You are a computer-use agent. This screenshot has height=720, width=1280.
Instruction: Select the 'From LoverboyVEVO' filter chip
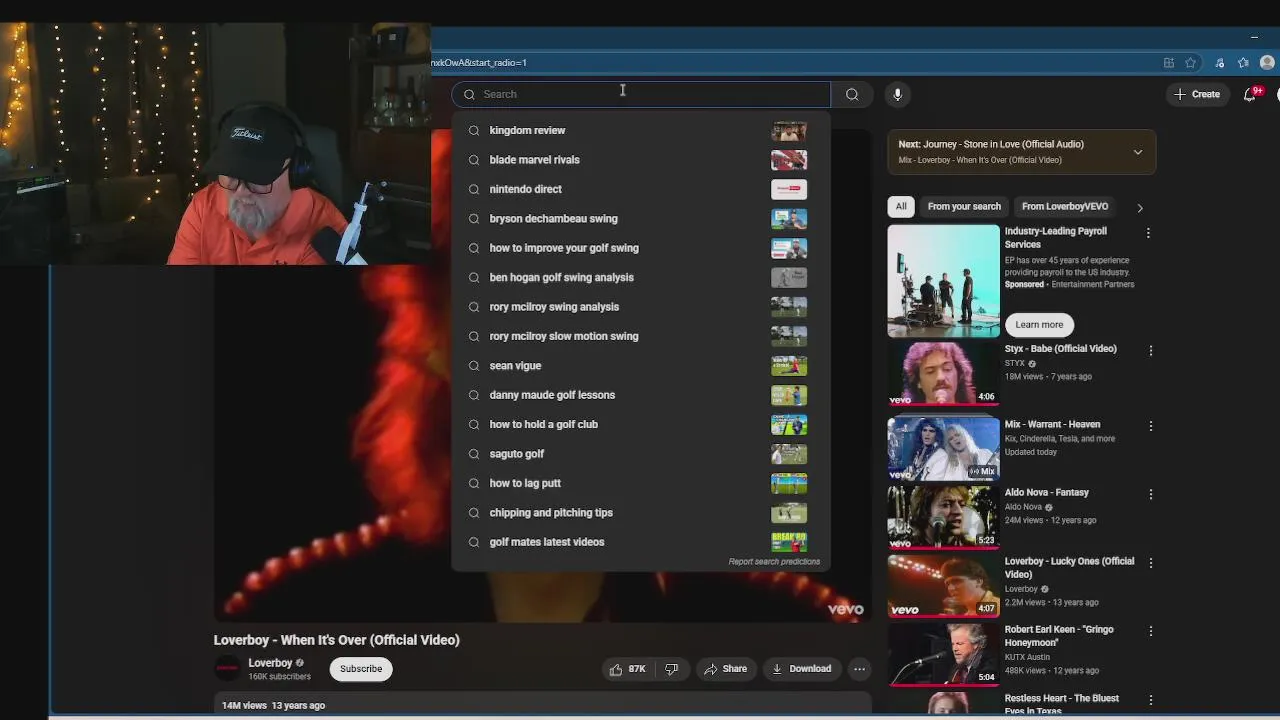pos(1065,206)
